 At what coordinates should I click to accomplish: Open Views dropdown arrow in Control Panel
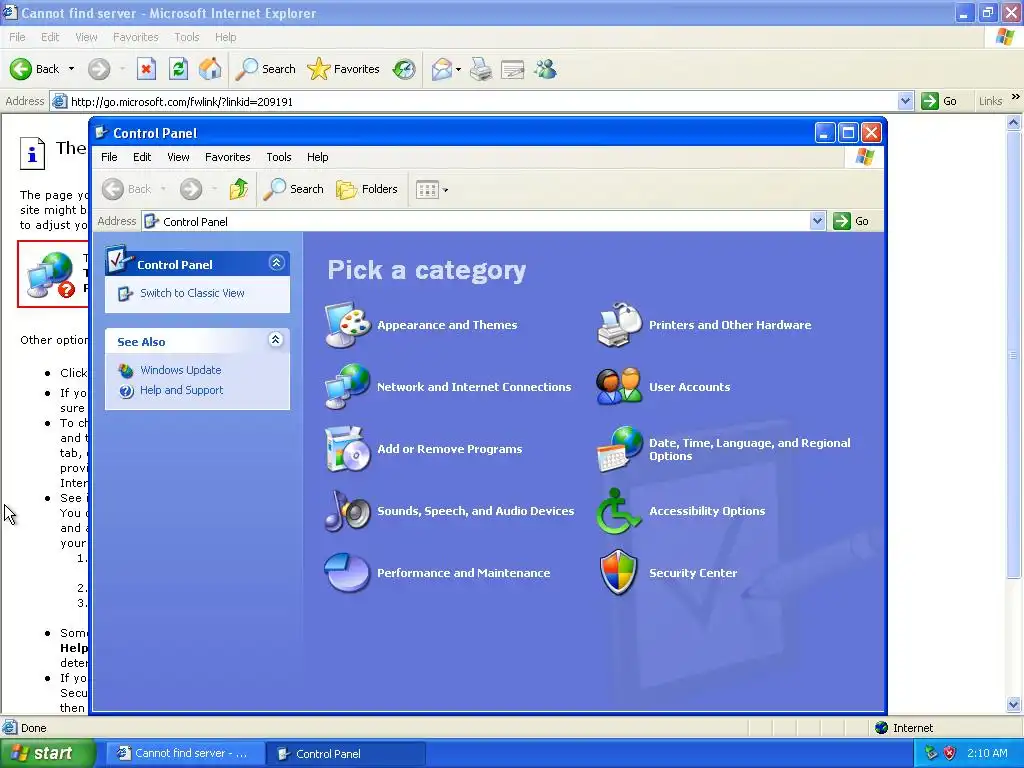445,191
